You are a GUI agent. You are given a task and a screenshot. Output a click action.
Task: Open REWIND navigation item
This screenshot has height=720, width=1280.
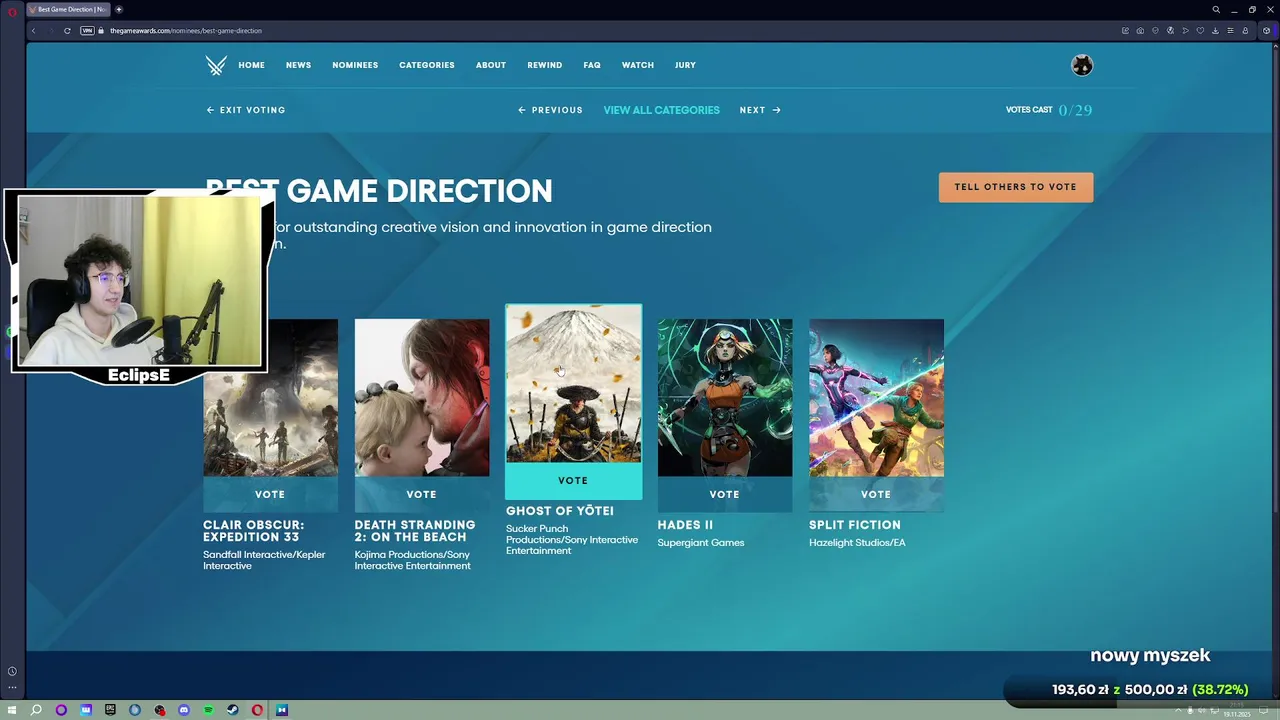point(545,65)
